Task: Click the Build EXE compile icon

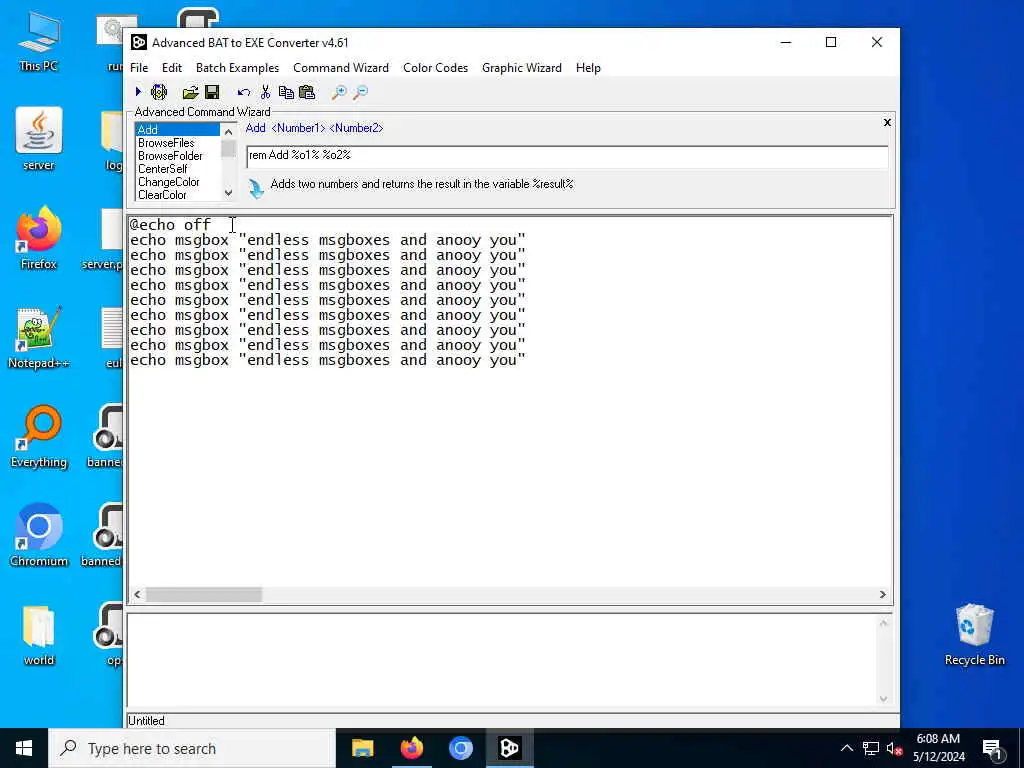Action: pyautogui.click(x=159, y=92)
